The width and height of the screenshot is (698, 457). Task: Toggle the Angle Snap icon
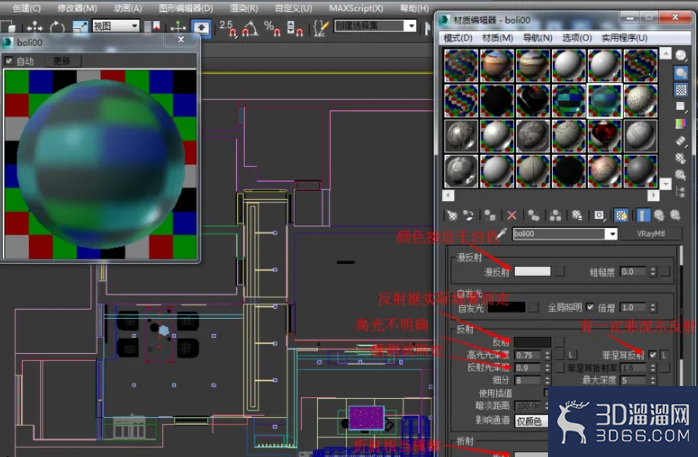pos(250,28)
